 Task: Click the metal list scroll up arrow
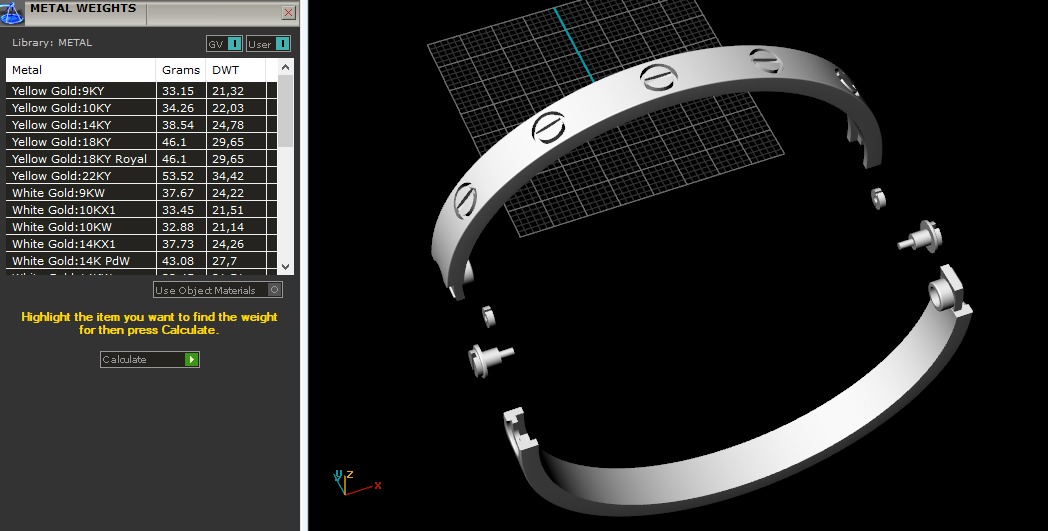285,67
